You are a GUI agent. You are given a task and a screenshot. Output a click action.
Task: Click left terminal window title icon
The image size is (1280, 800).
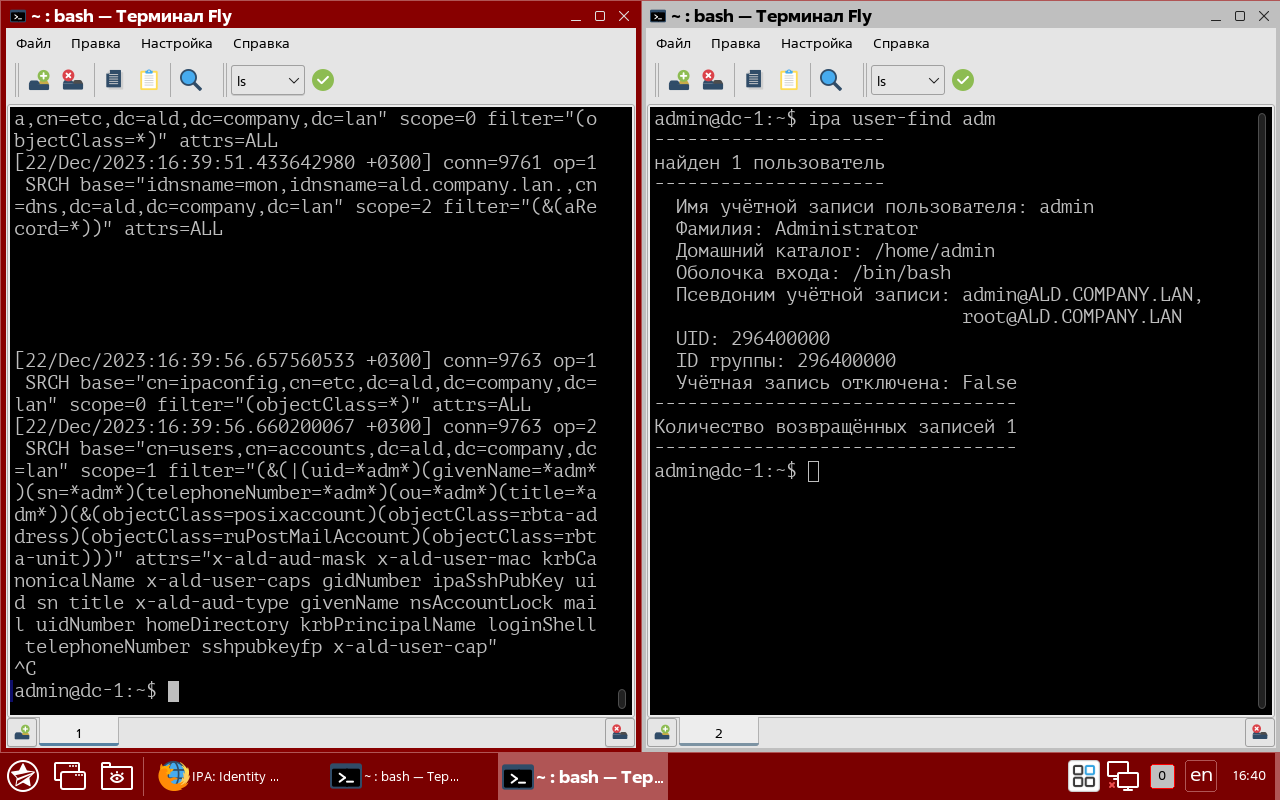click(18, 16)
